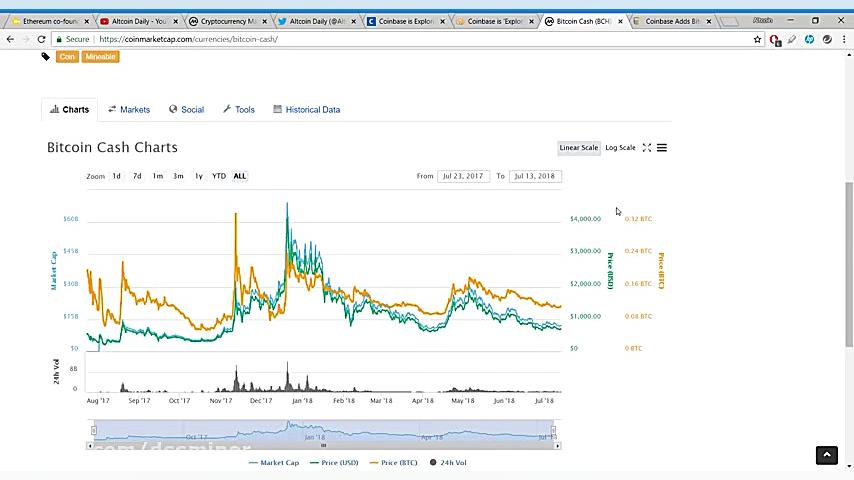Toggle 24h Vol series in legend

(x=448, y=463)
